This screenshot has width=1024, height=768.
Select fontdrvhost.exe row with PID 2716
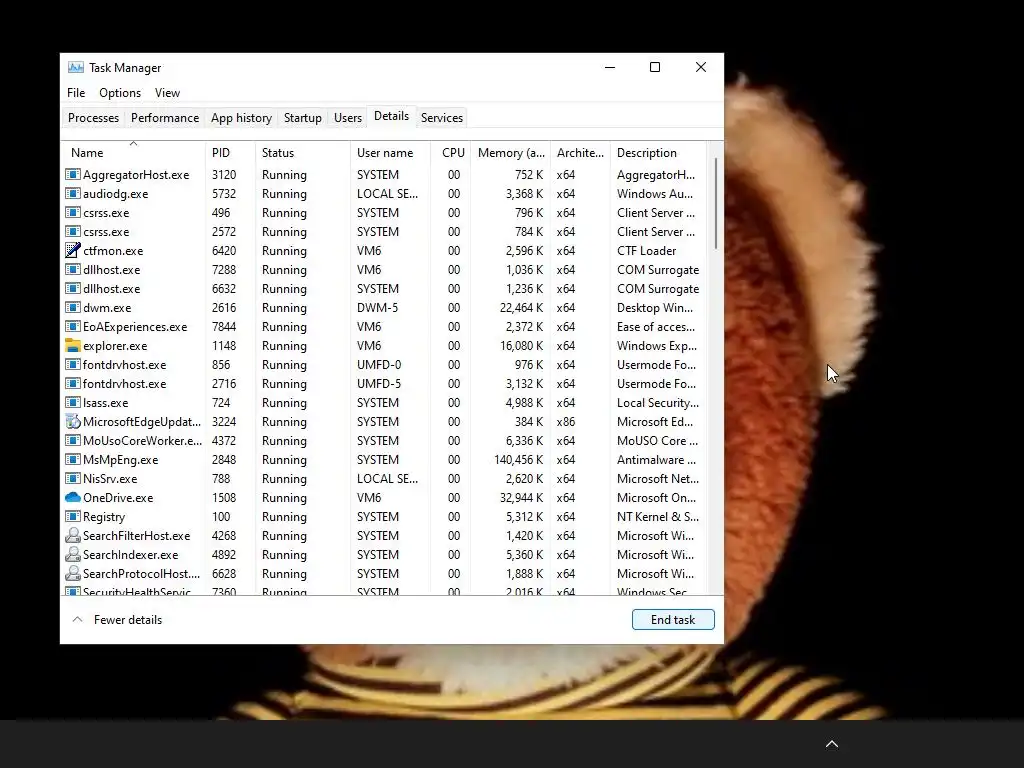pos(385,383)
